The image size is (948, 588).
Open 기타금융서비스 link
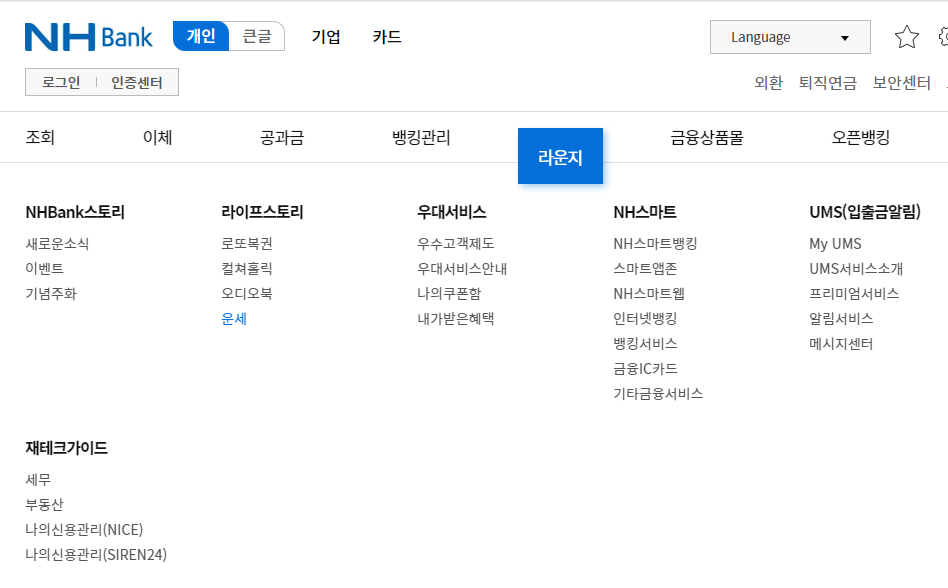click(x=658, y=394)
